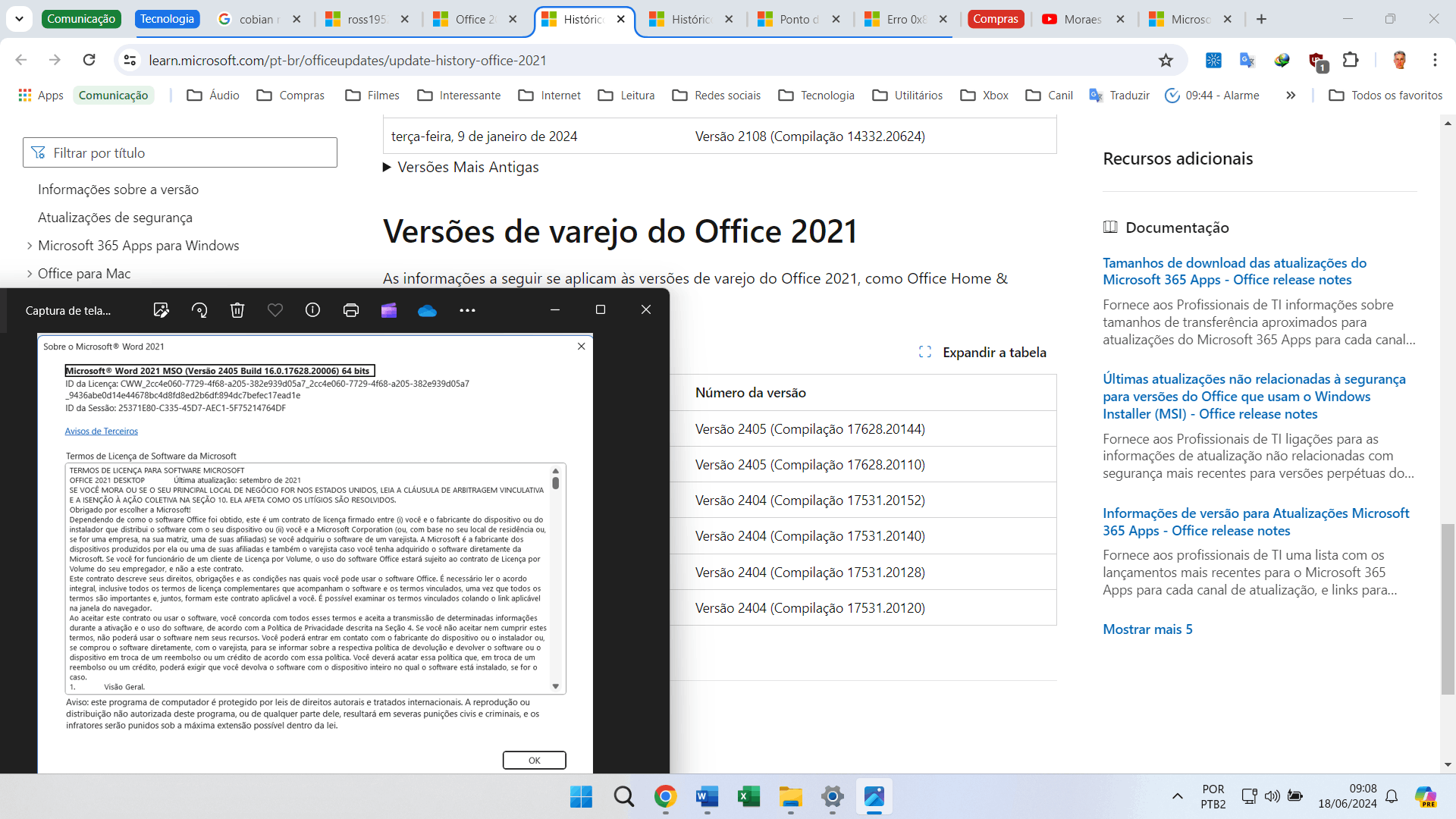This screenshot has height=819, width=1456.
Task: Click Mostrar mais 5 link
Action: coord(1147,629)
